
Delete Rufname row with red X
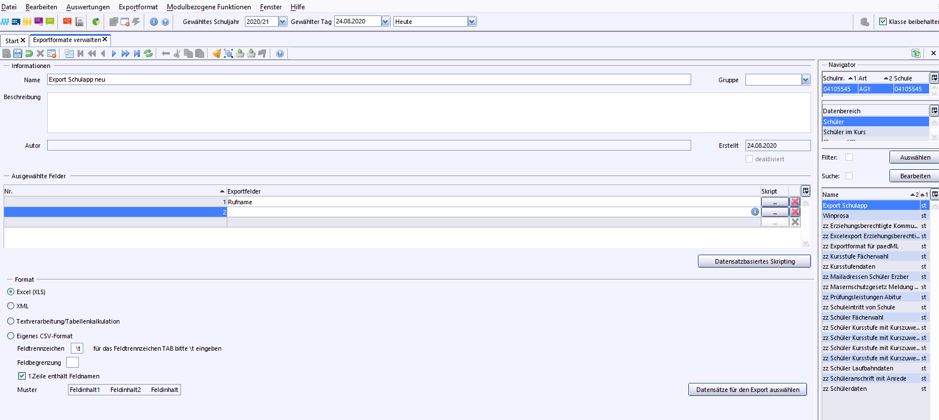(795, 202)
